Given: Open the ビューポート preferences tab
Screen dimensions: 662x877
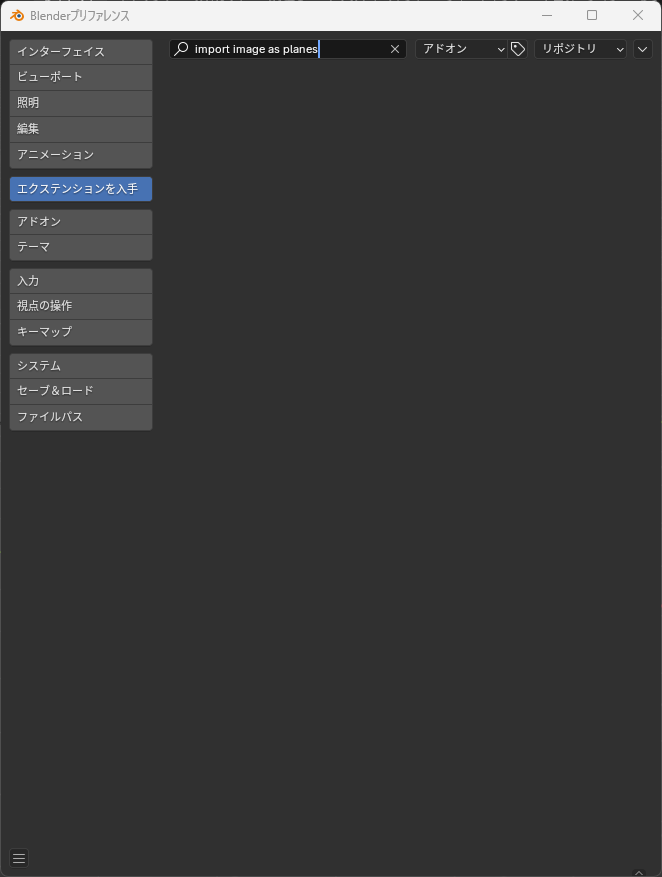Looking at the screenshot, I should [x=81, y=77].
